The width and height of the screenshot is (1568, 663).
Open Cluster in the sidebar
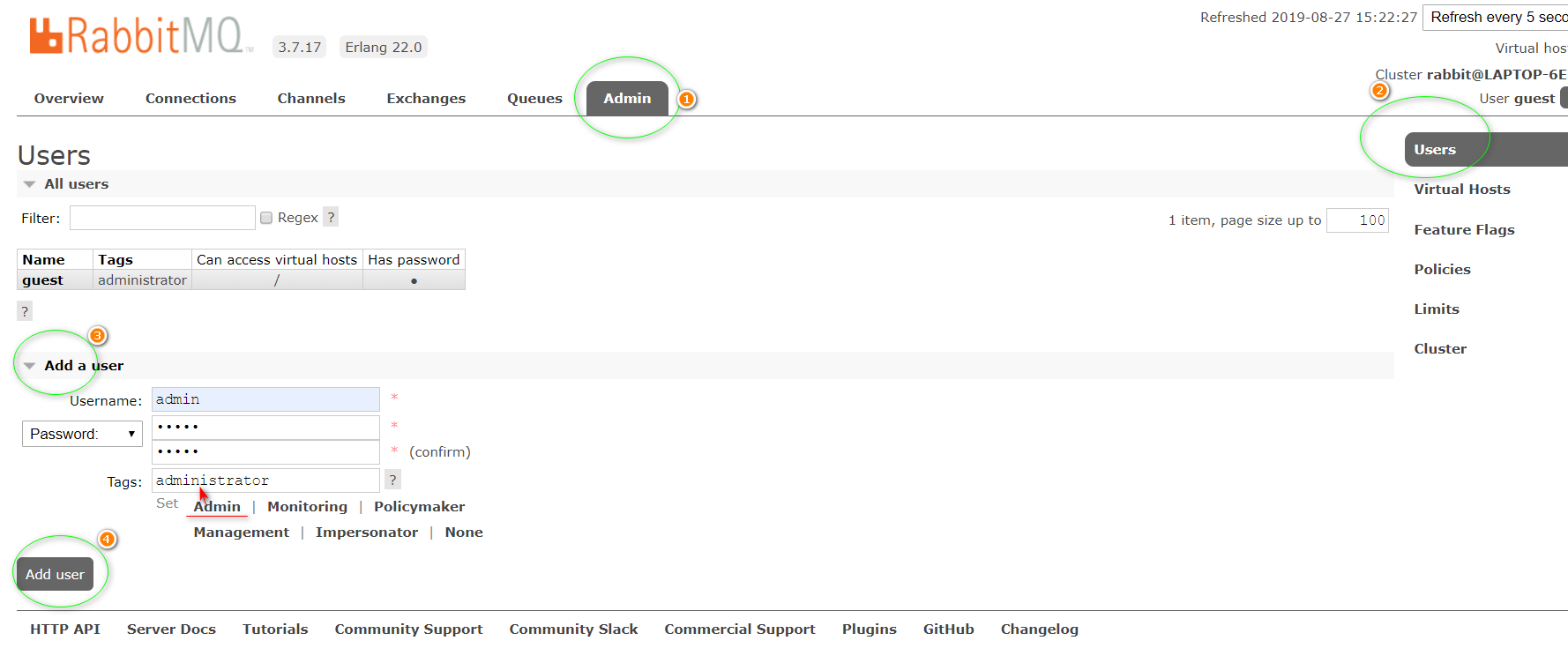(x=1440, y=349)
